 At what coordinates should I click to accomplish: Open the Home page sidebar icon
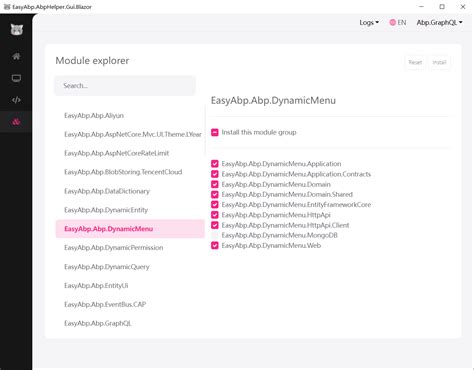tap(16, 56)
